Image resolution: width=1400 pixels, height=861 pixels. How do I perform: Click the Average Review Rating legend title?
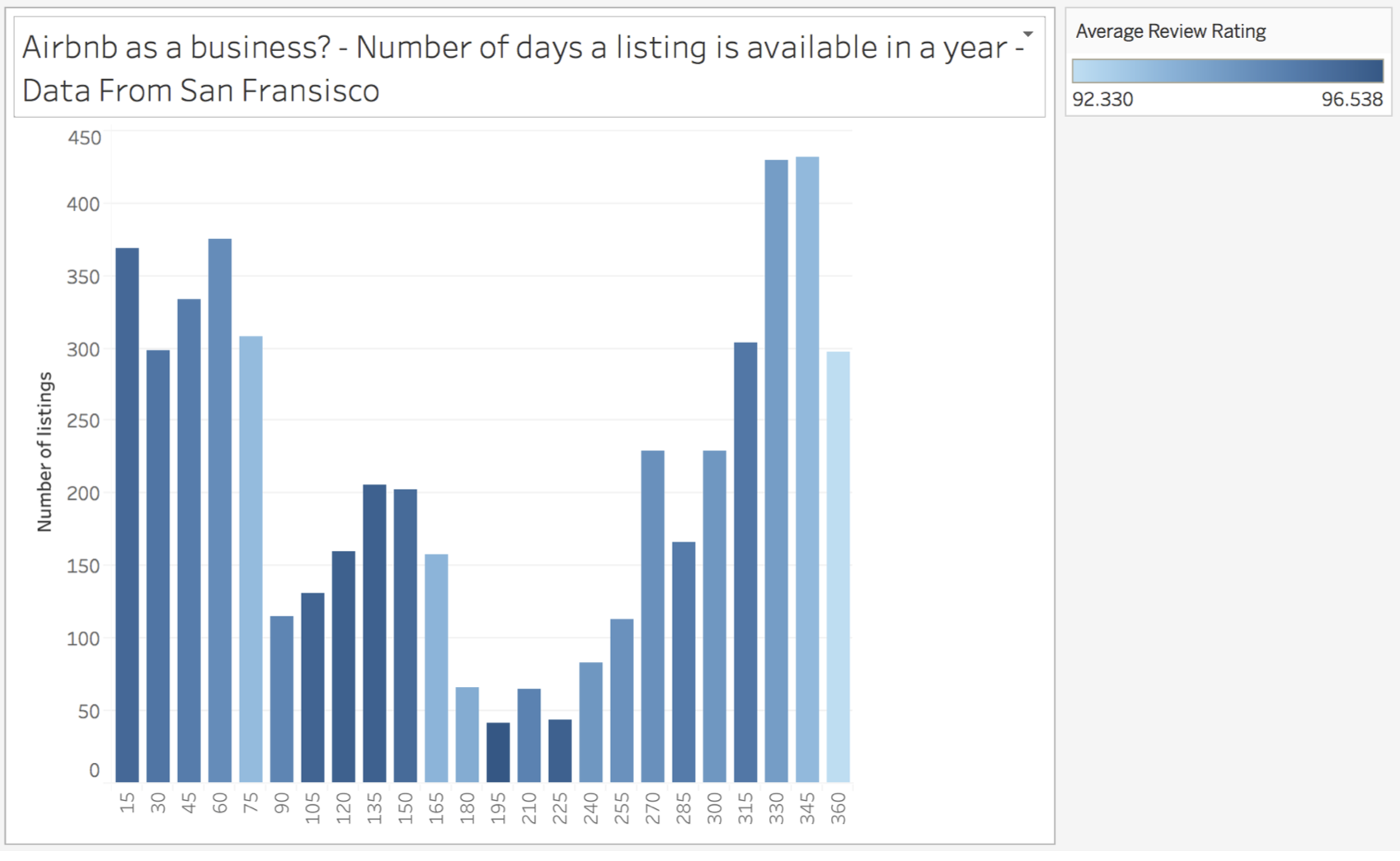pyautogui.click(x=1170, y=31)
